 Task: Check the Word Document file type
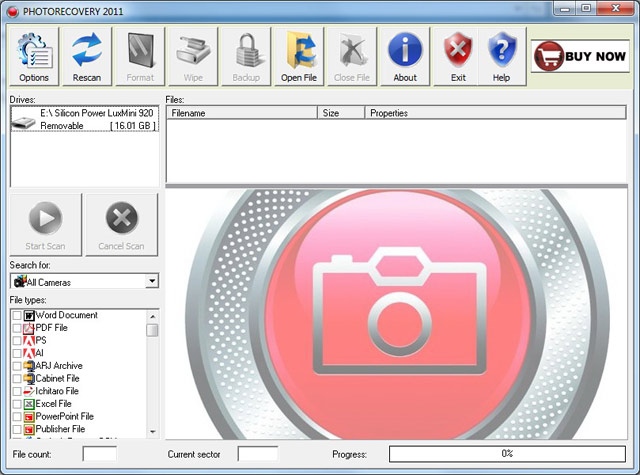tap(17, 315)
